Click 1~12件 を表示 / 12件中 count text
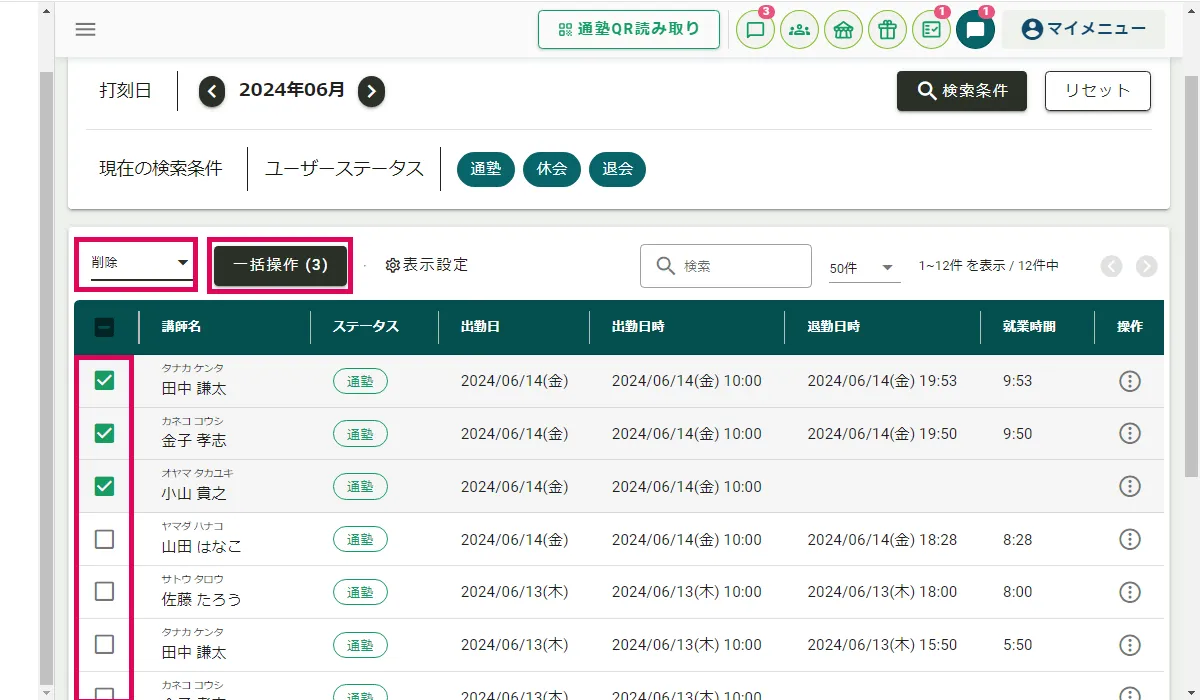Image resolution: width=1200 pixels, height=700 pixels. point(988,266)
